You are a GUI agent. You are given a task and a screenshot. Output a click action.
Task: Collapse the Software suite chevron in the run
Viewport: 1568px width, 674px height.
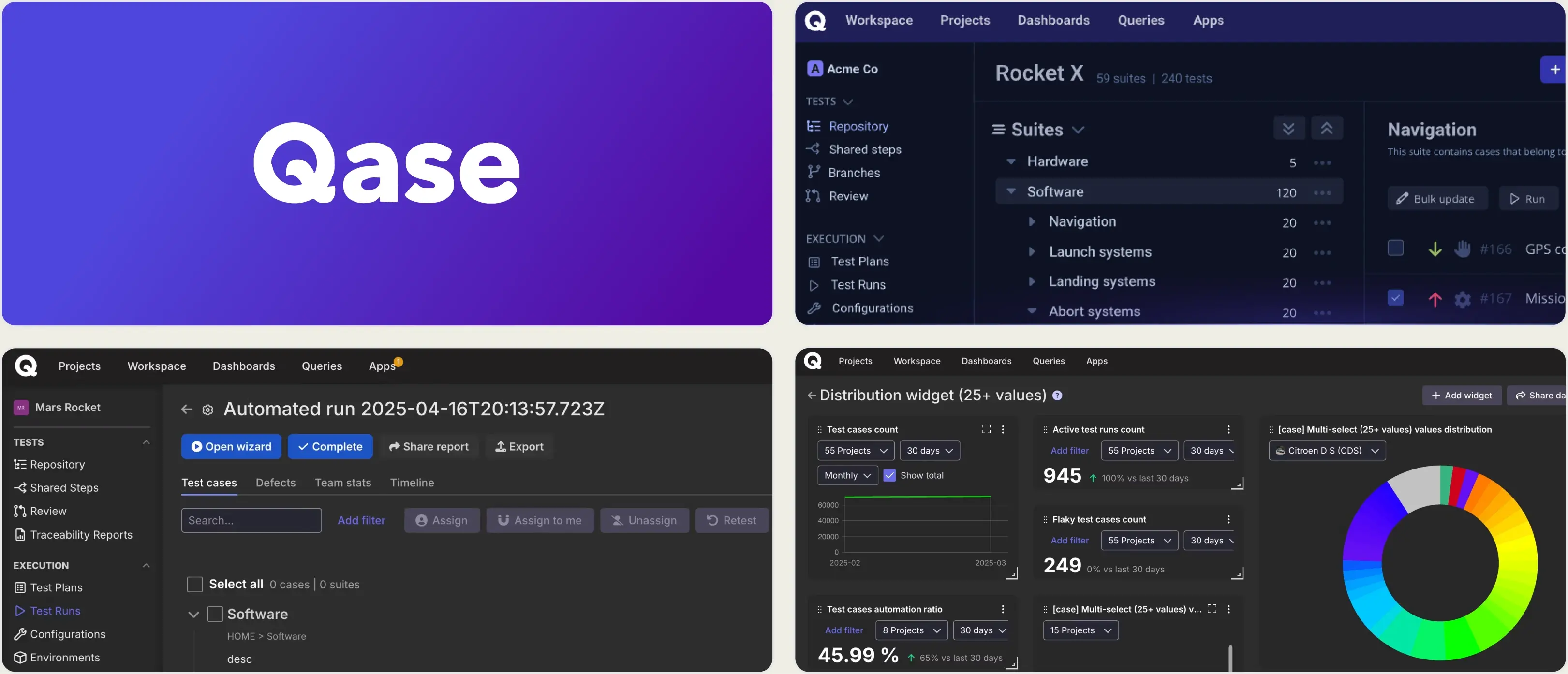pyautogui.click(x=193, y=615)
